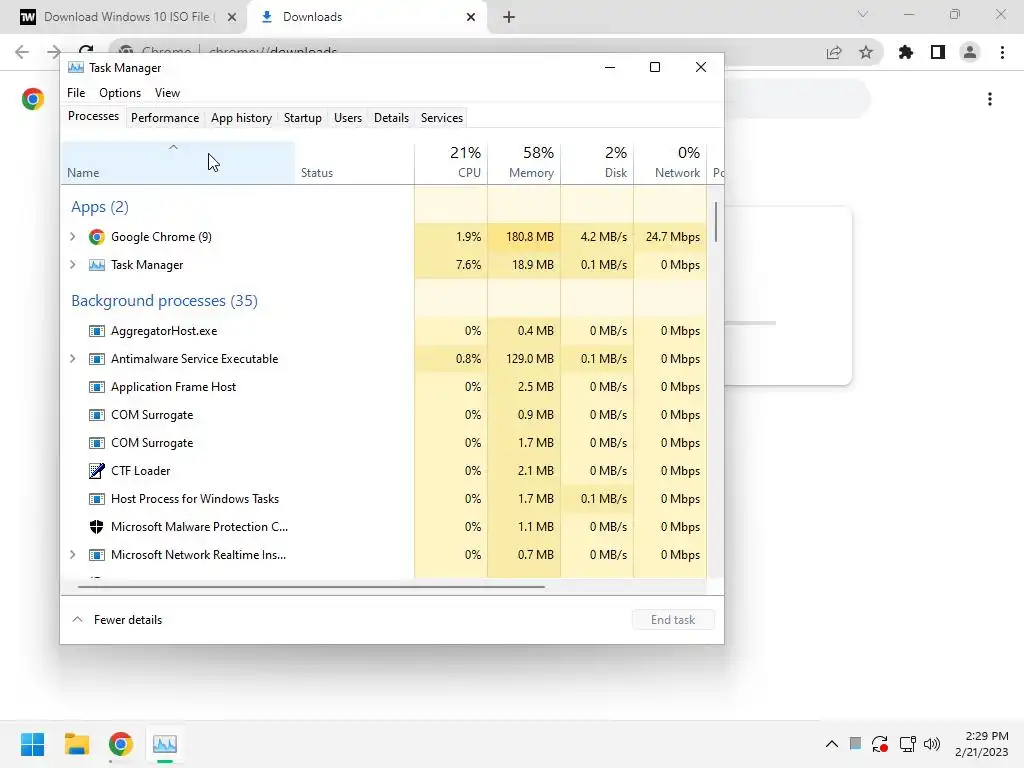Switch to the Performance tab

coord(165,118)
